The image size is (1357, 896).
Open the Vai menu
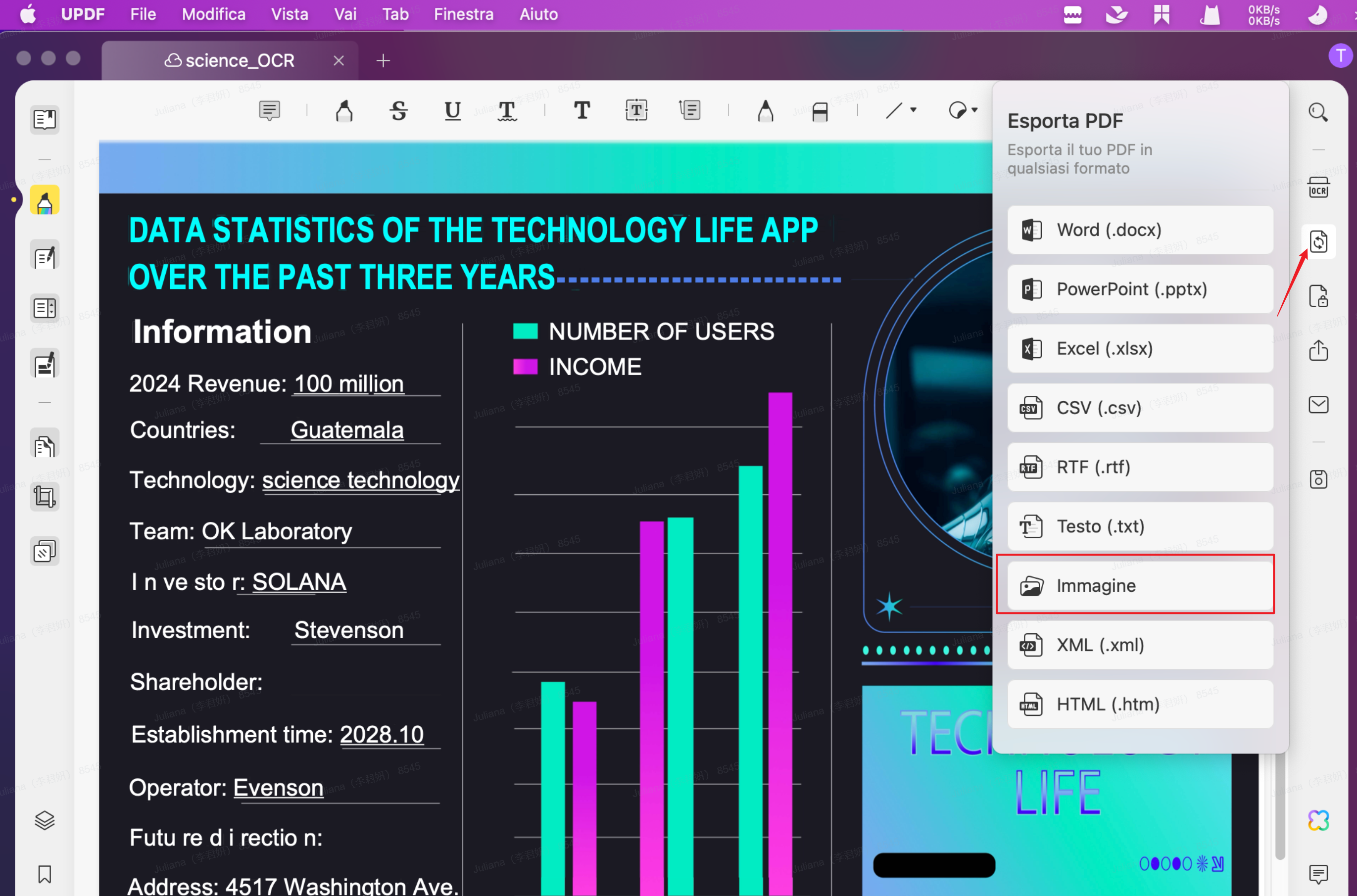[x=345, y=14]
